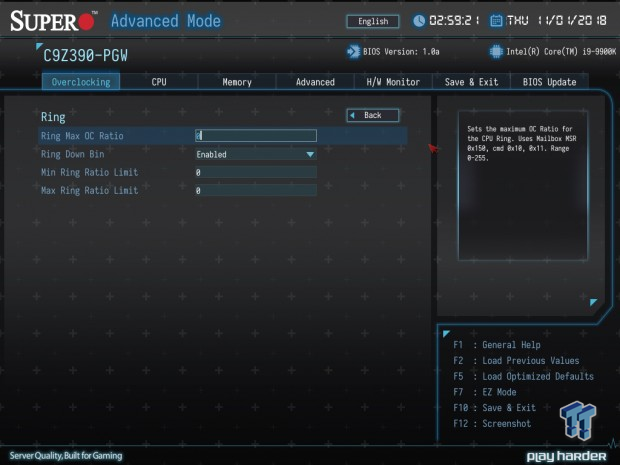Select the Ring Down Bin label

coord(73,154)
